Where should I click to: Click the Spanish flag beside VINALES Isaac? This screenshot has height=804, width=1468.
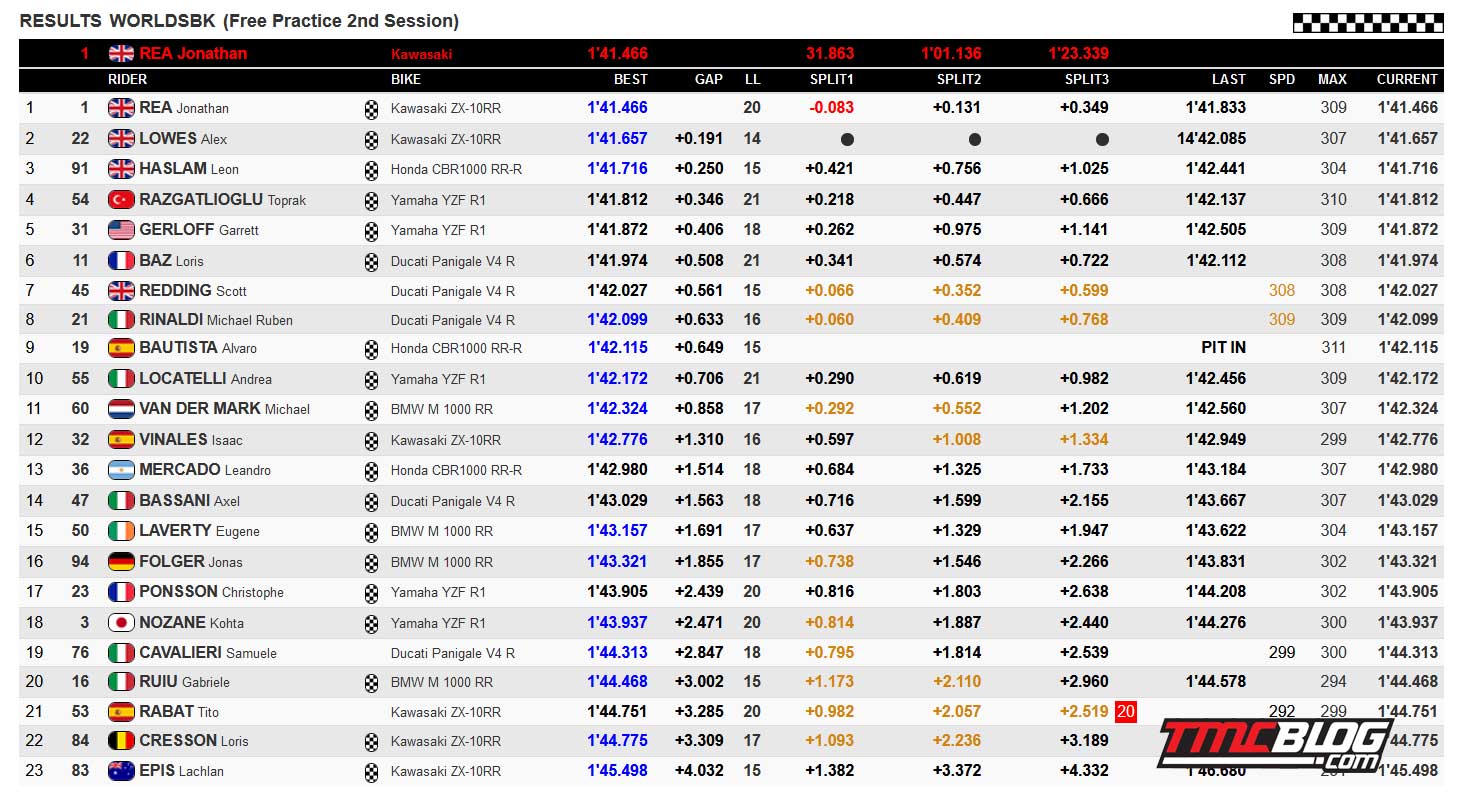(x=121, y=439)
